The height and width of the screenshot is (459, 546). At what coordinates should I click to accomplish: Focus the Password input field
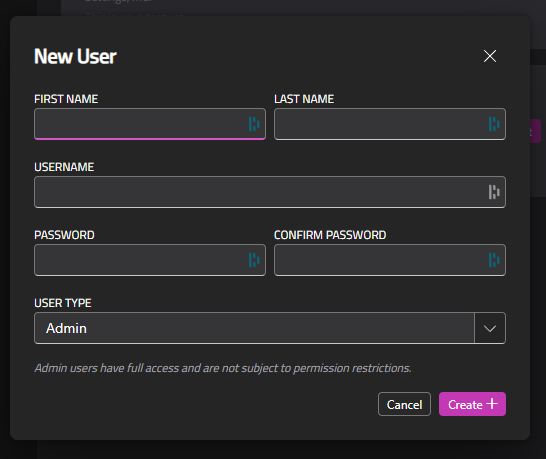coord(150,260)
